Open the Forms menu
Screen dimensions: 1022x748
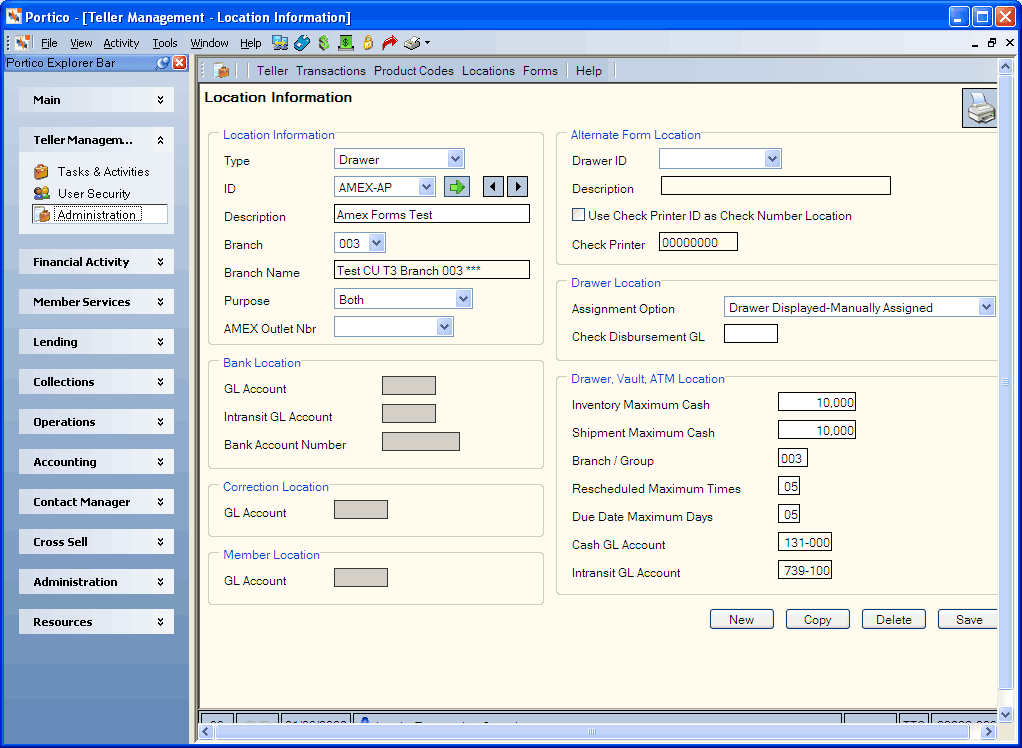(540, 70)
